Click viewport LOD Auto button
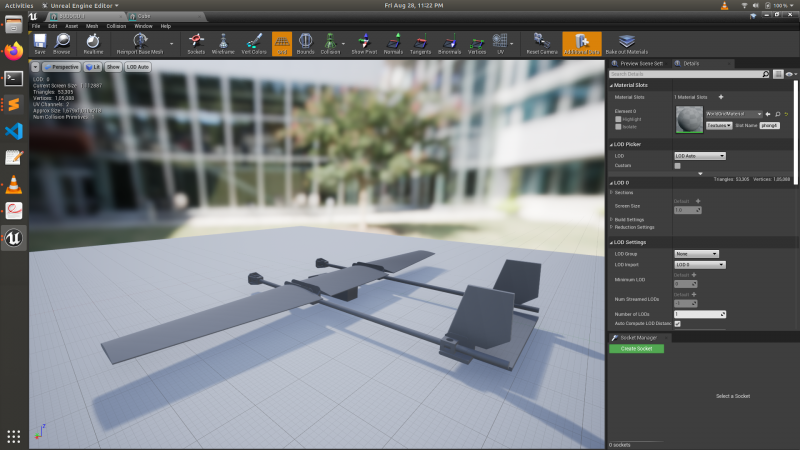Viewport: 800px width, 450px height. coord(138,67)
